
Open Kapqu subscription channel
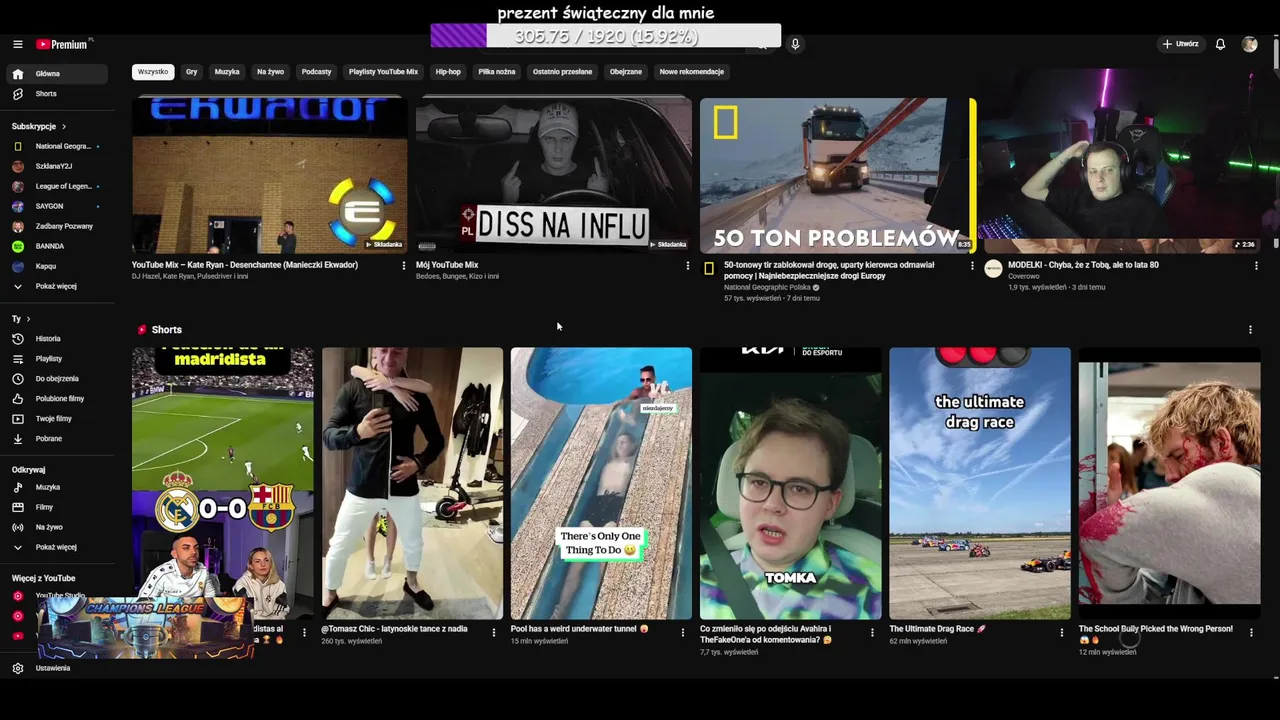pos(55,266)
